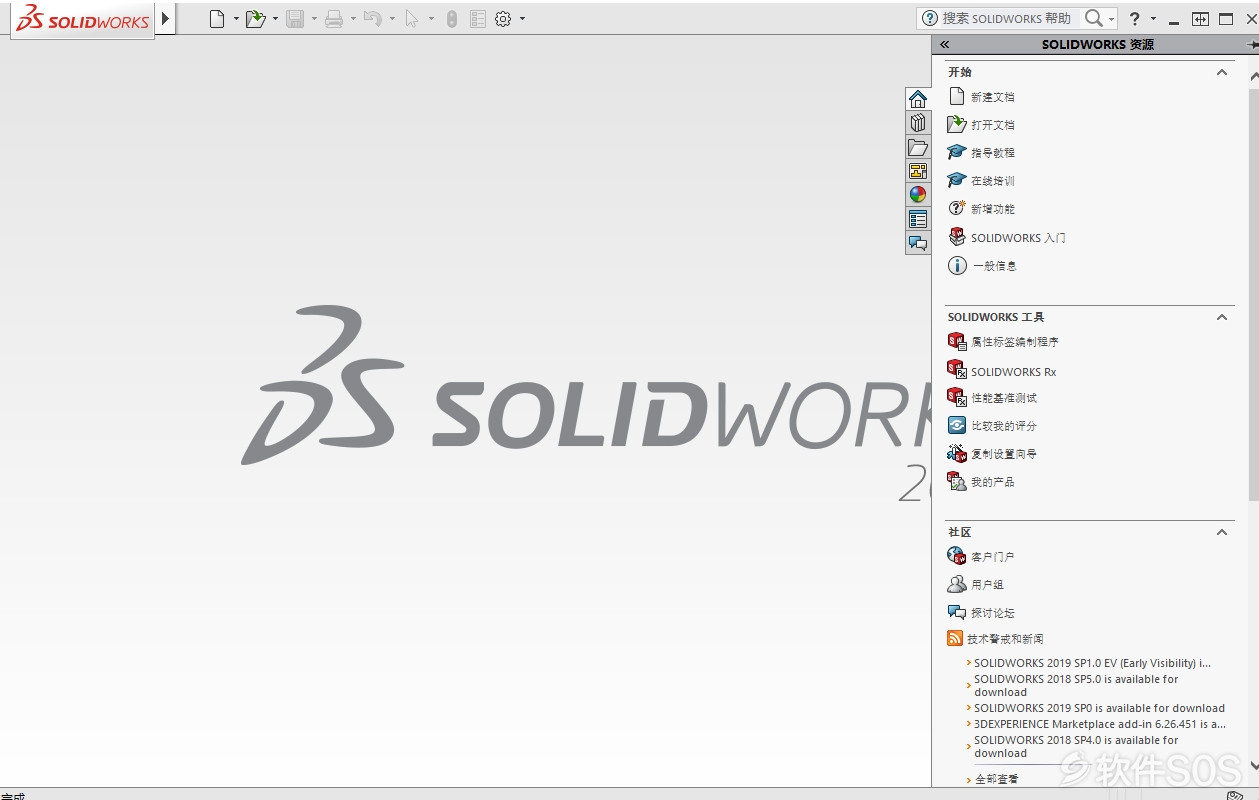This screenshot has height=800, width=1259.
Task: Open the SOLIDWORKS 2018 SP5.0 download news
Action: tap(1076, 685)
